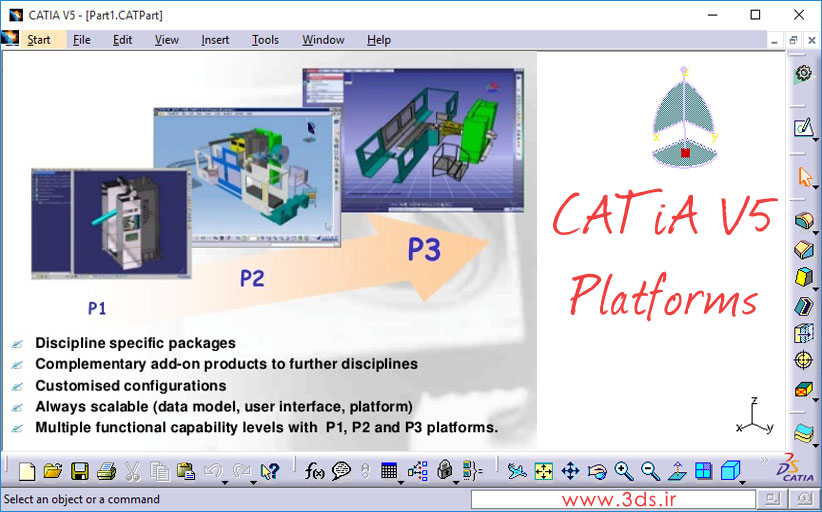This screenshot has height=512, width=822.
Task: Open the Start menu
Action: tap(39, 40)
